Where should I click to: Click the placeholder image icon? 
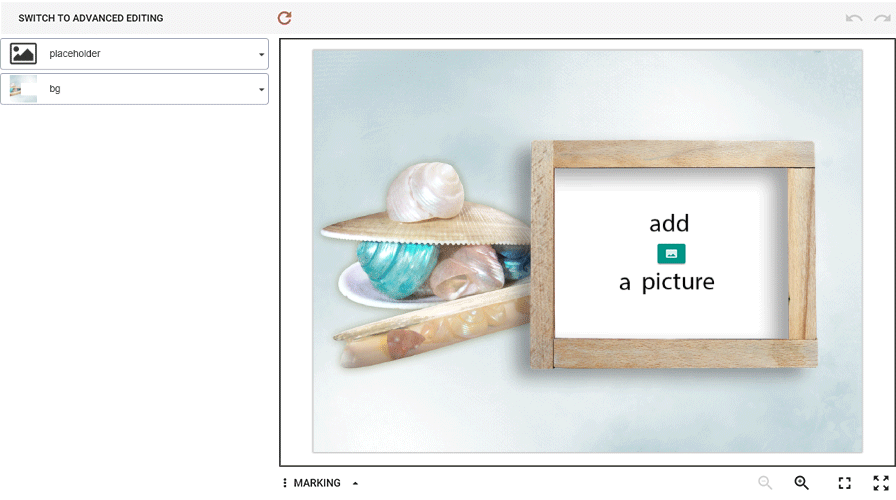(23, 54)
